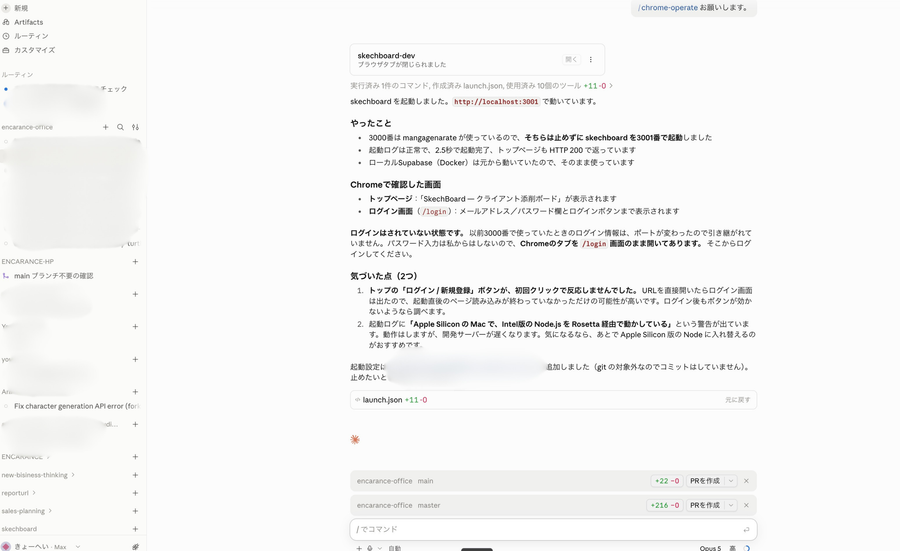The width and height of the screenshot is (900, 551).
Task: Add a session under ENCARANCE-HP
Action: tap(135, 261)
